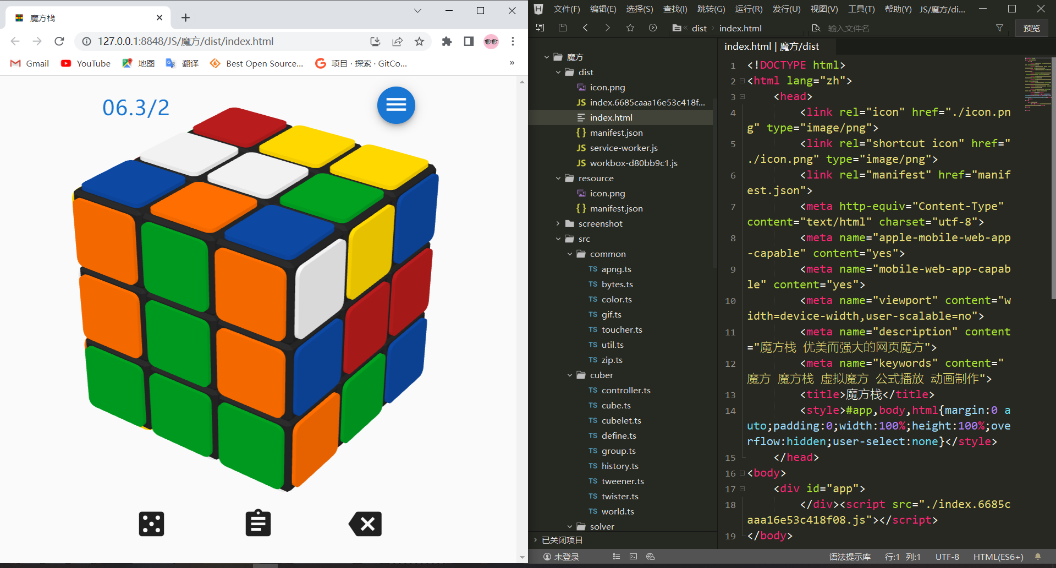
Task: Toggle Chrome side panel icon
Action: point(468,41)
